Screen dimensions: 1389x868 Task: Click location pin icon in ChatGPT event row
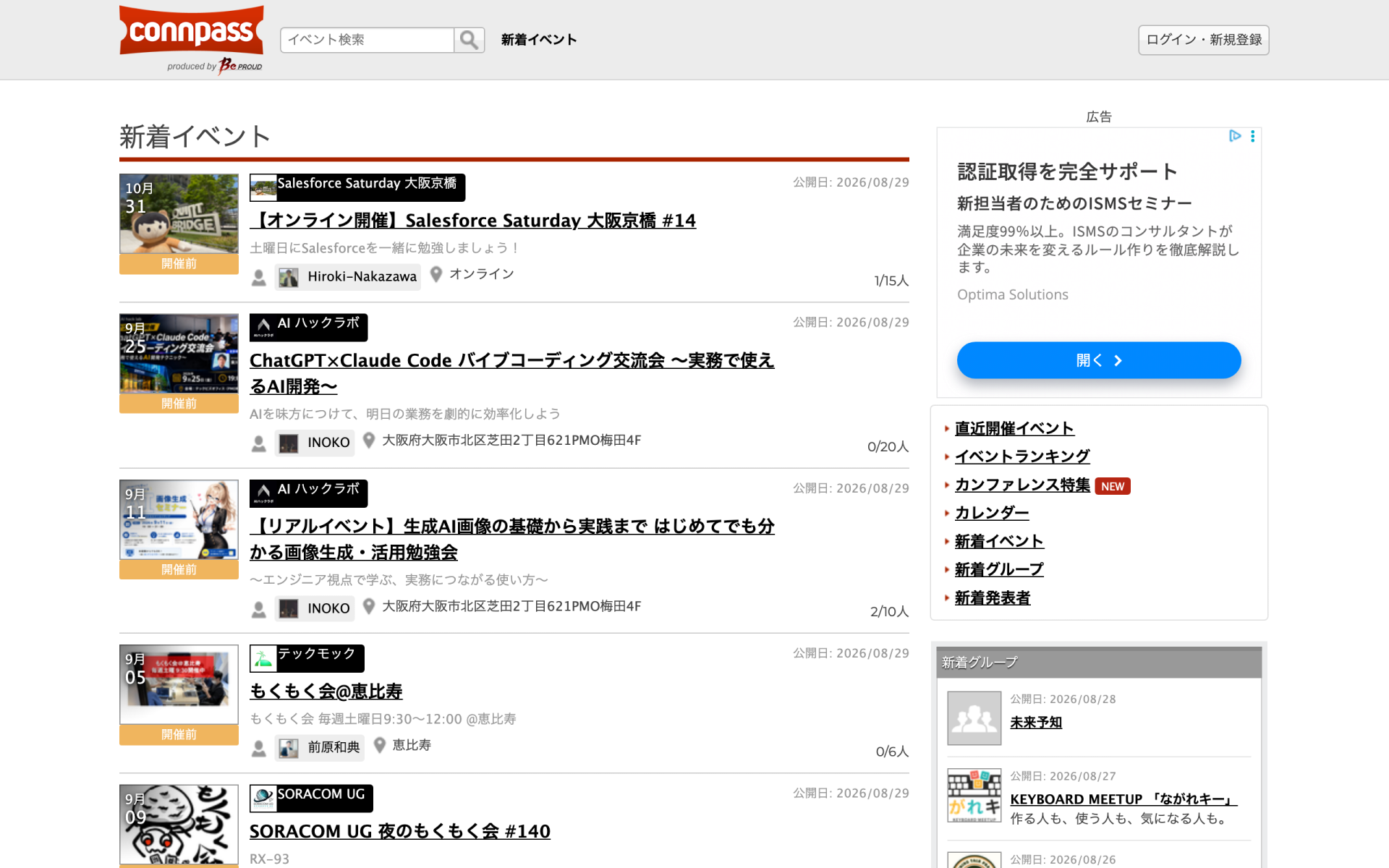click(x=369, y=441)
